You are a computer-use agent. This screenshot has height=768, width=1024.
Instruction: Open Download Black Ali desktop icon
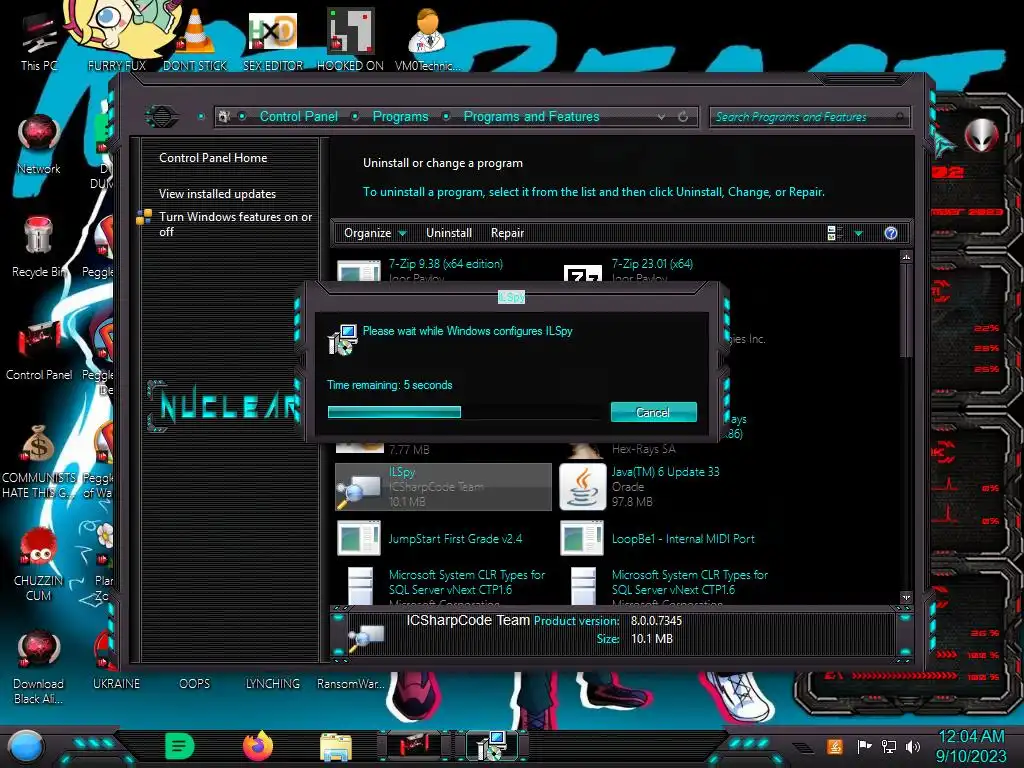[x=39, y=667]
